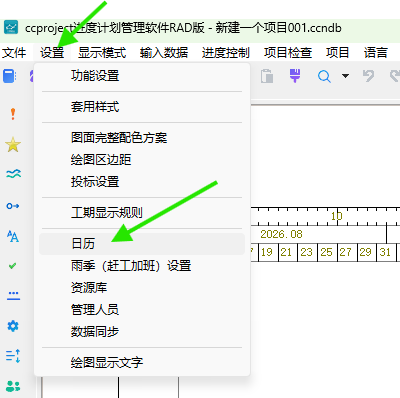Image resolution: width=400 pixels, height=398 pixels.
Task: Open the 项目检查 menu
Action: pos(288,53)
